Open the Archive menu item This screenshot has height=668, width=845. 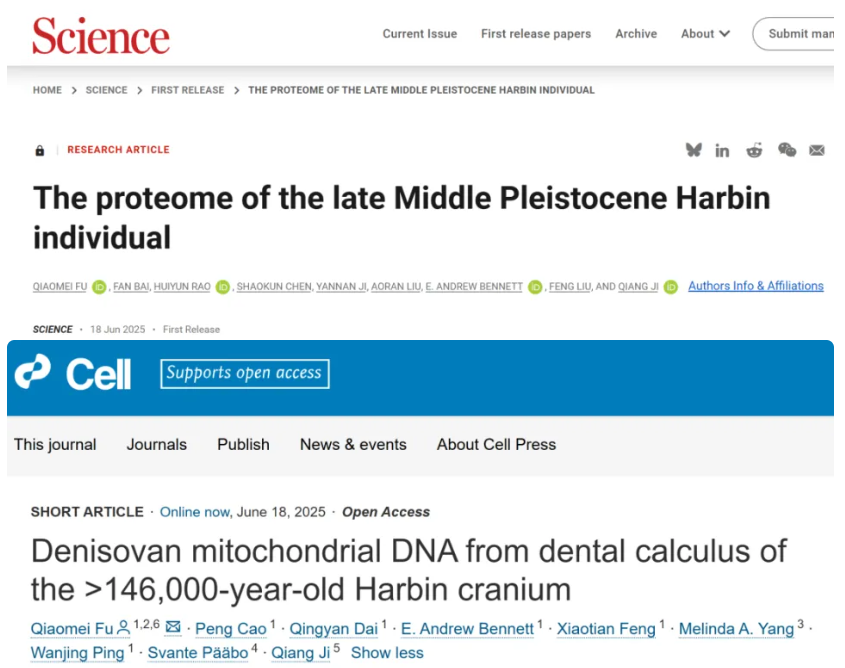(x=636, y=34)
